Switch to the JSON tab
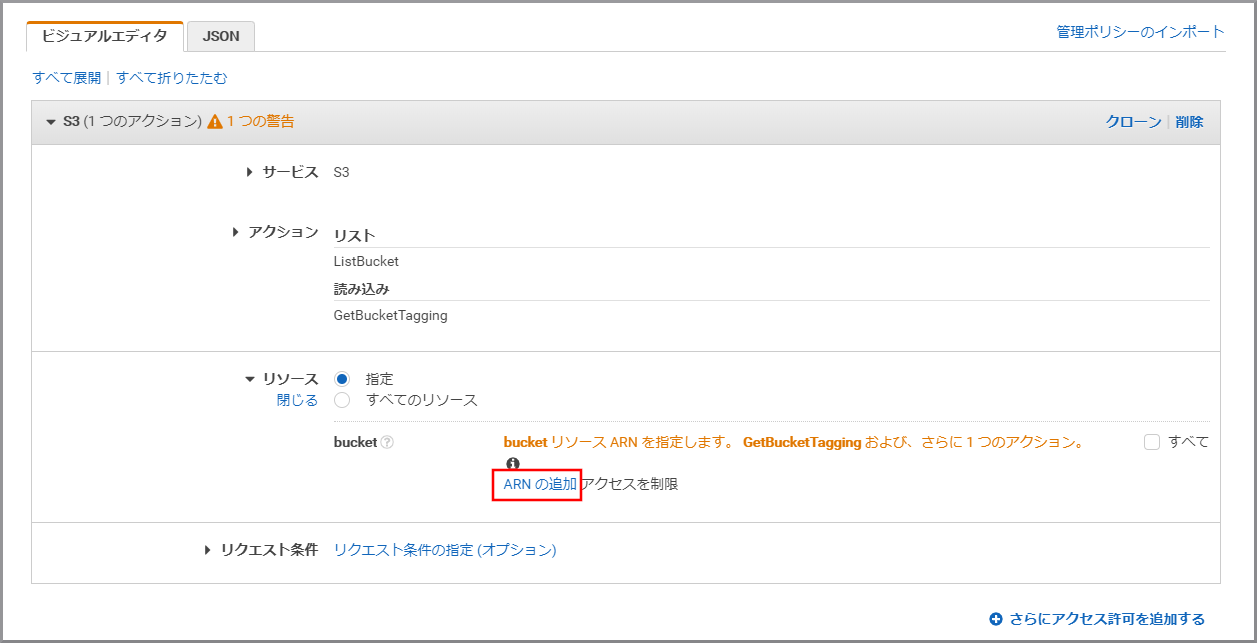The width and height of the screenshot is (1257, 643). tap(221, 36)
